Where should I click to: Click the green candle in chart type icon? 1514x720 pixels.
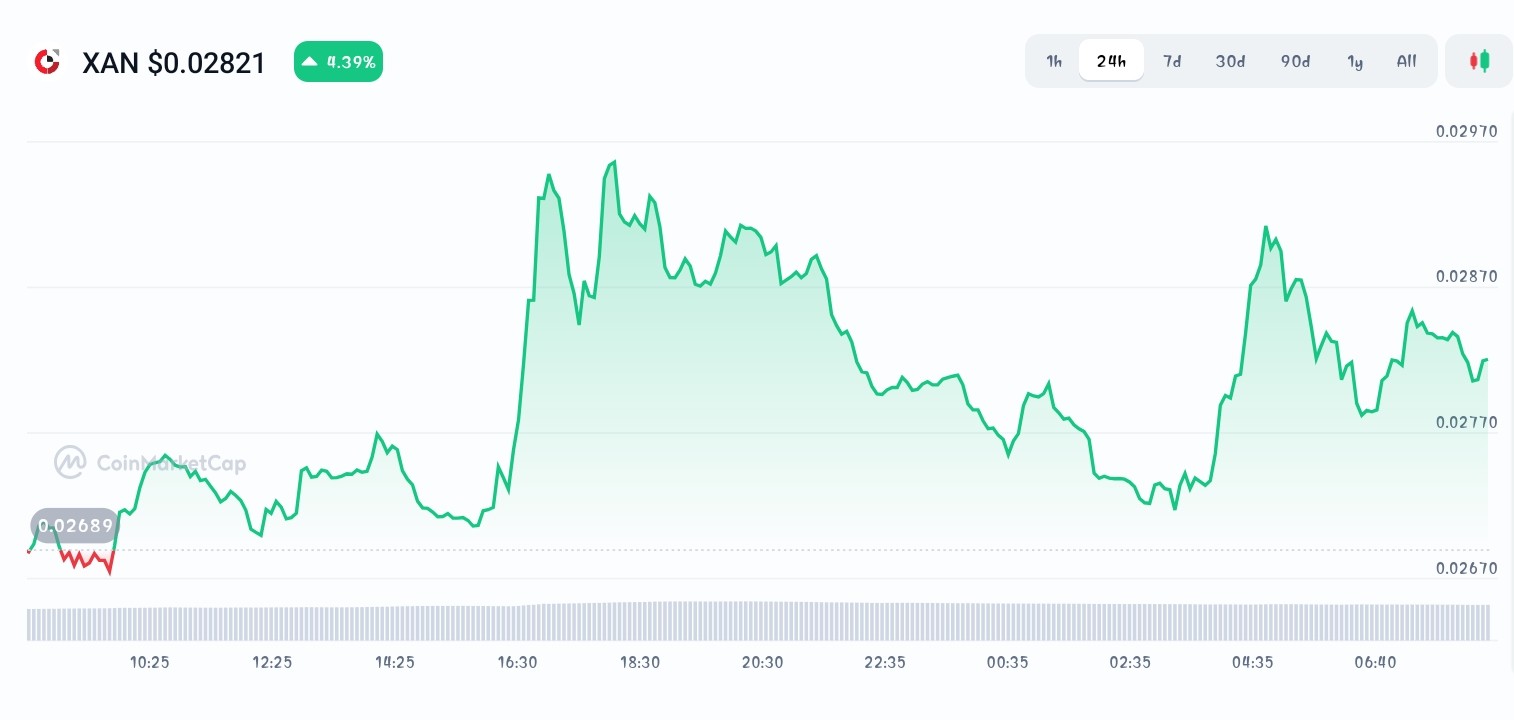point(1484,61)
